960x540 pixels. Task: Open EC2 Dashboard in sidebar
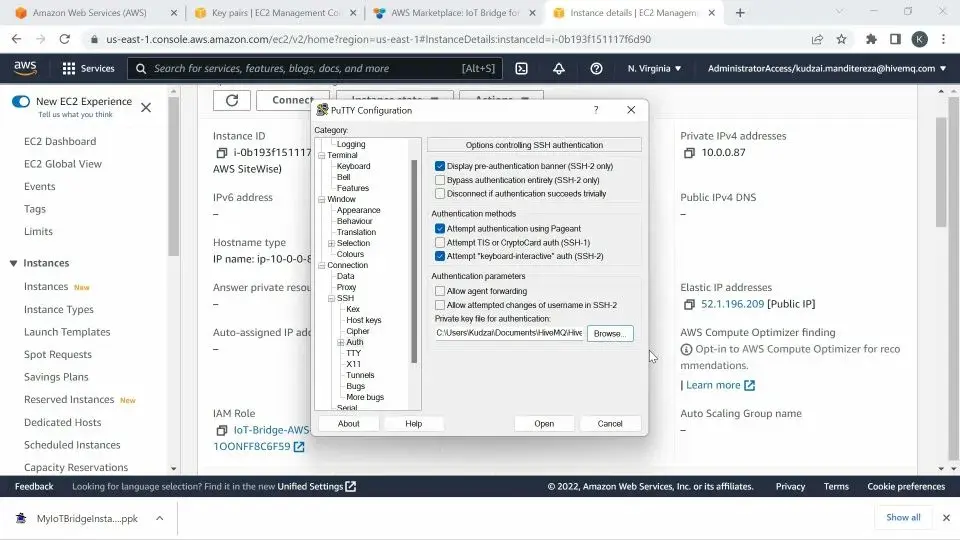(60, 141)
